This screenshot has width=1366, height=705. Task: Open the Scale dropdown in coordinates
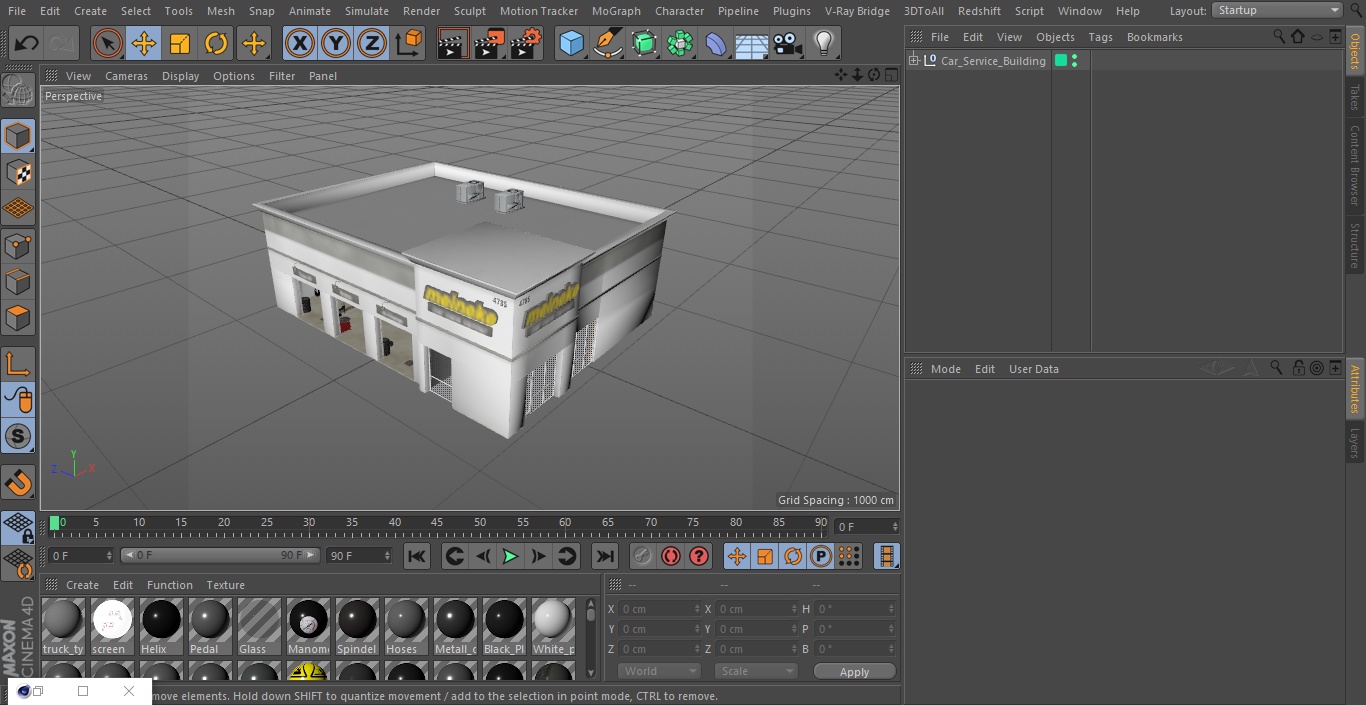click(x=756, y=671)
